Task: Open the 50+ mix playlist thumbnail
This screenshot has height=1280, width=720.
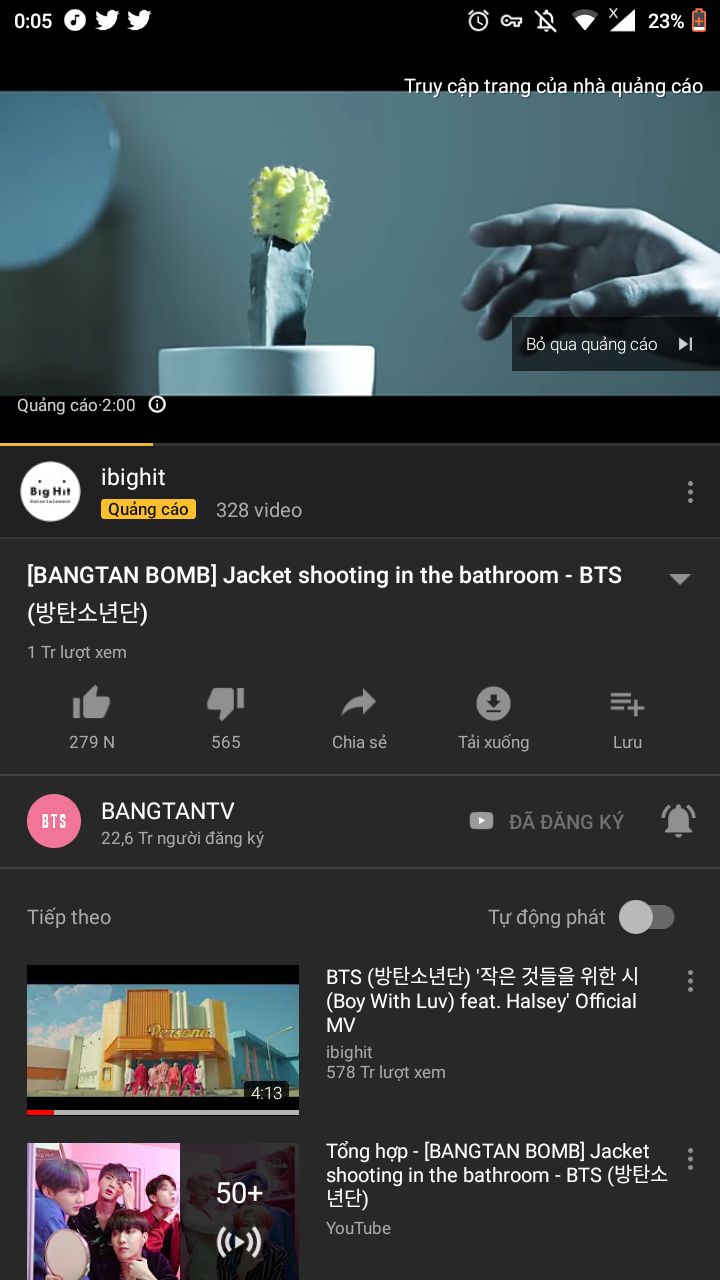Action: [163, 1211]
